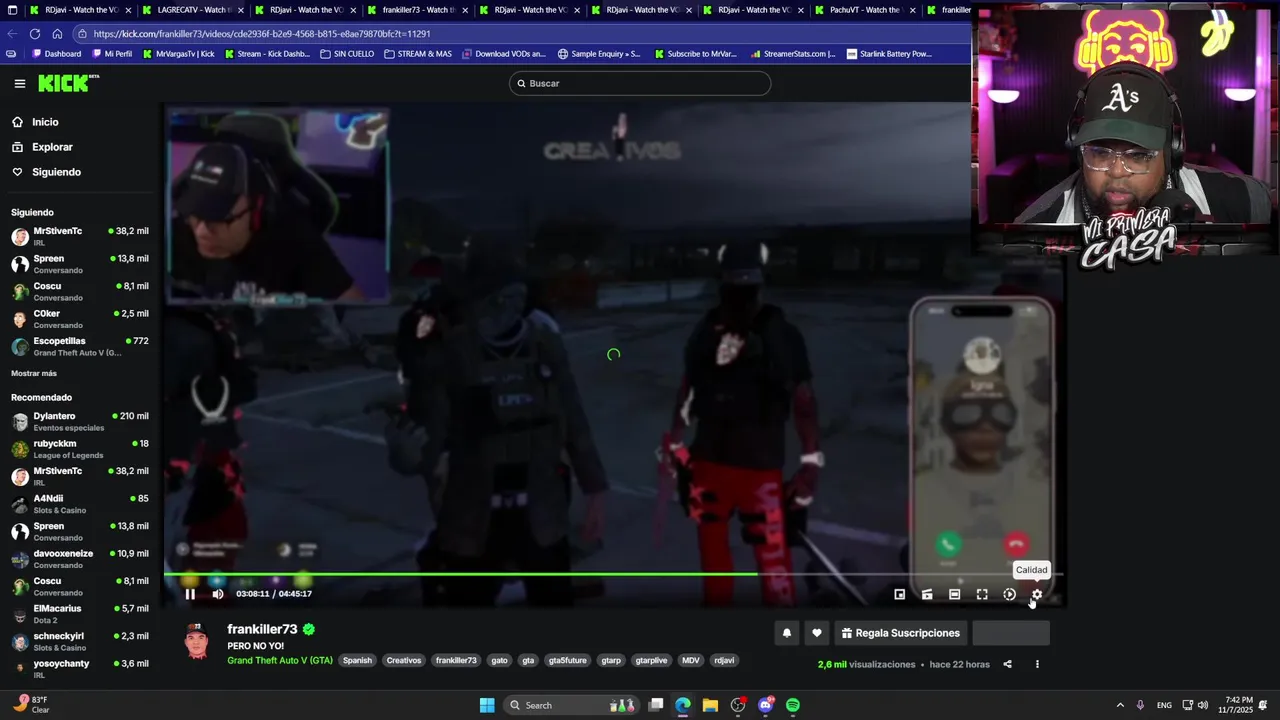Go to Inicio in sidebar
The height and width of the screenshot is (720, 1280).
click(x=45, y=122)
